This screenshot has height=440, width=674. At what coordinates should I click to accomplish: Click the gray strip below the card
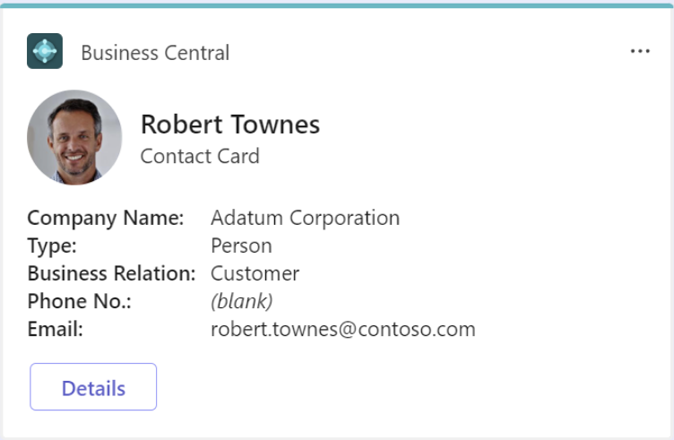[x=337, y=436]
